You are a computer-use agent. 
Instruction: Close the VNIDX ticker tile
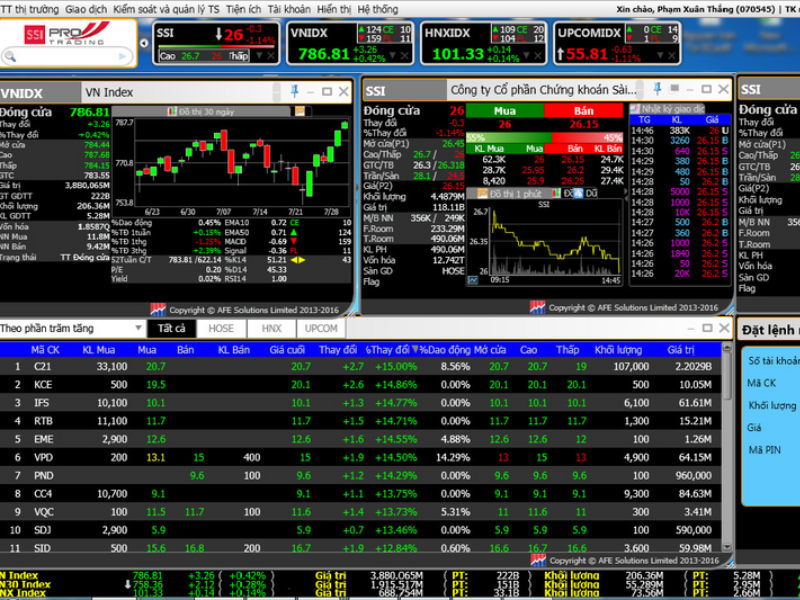coord(405,55)
